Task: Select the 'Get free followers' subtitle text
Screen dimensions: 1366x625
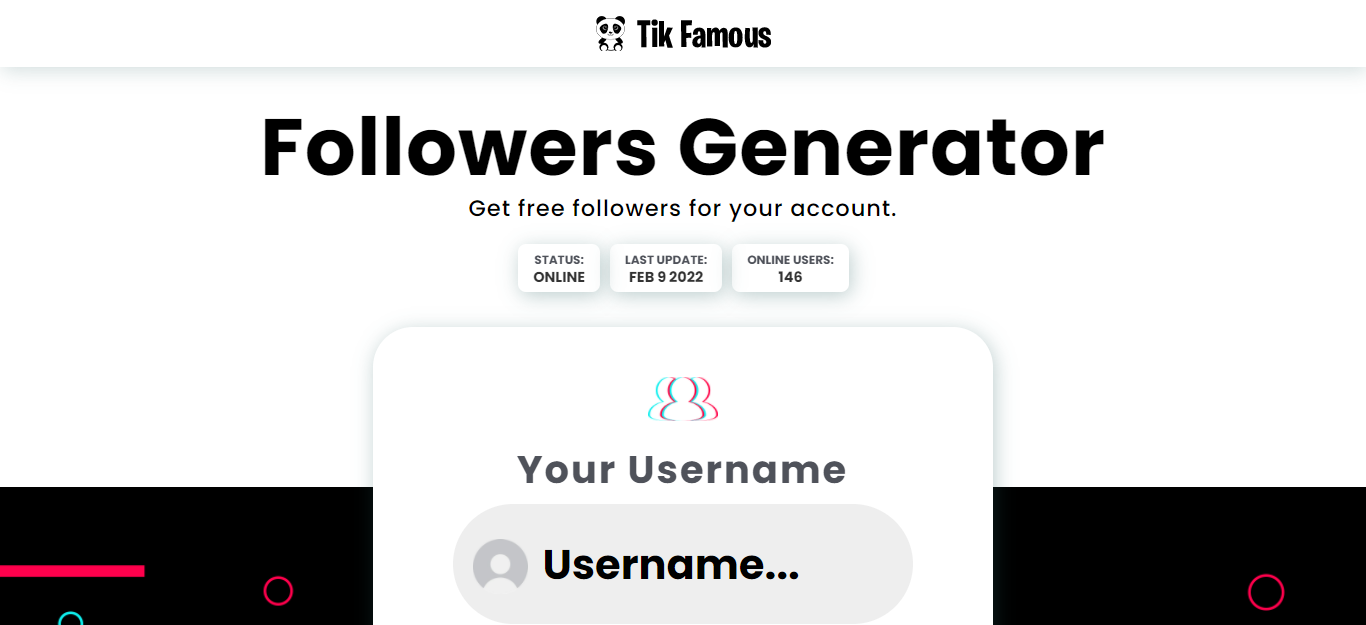Action: click(x=683, y=209)
